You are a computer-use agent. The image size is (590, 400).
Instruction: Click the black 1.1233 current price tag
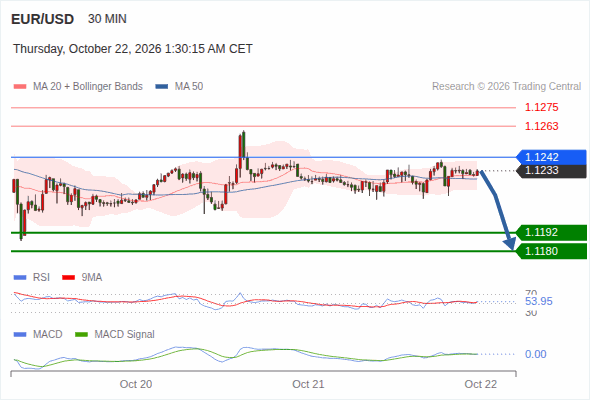tap(551, 170)
